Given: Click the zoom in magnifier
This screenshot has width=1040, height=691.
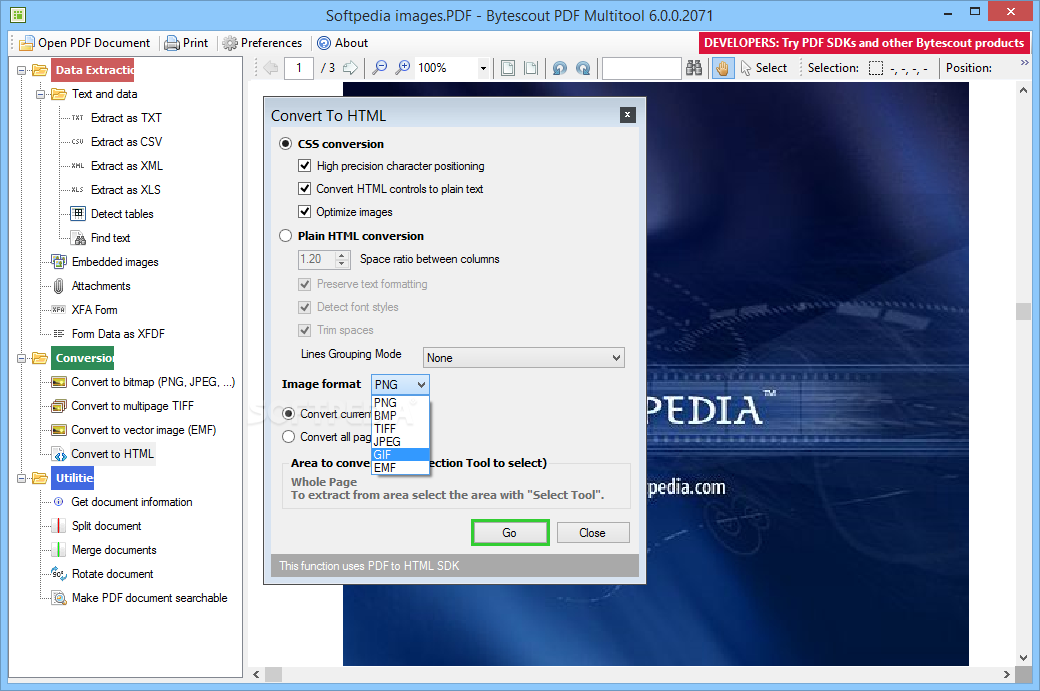Looking at the screenshot, I should tap(403, 68).
